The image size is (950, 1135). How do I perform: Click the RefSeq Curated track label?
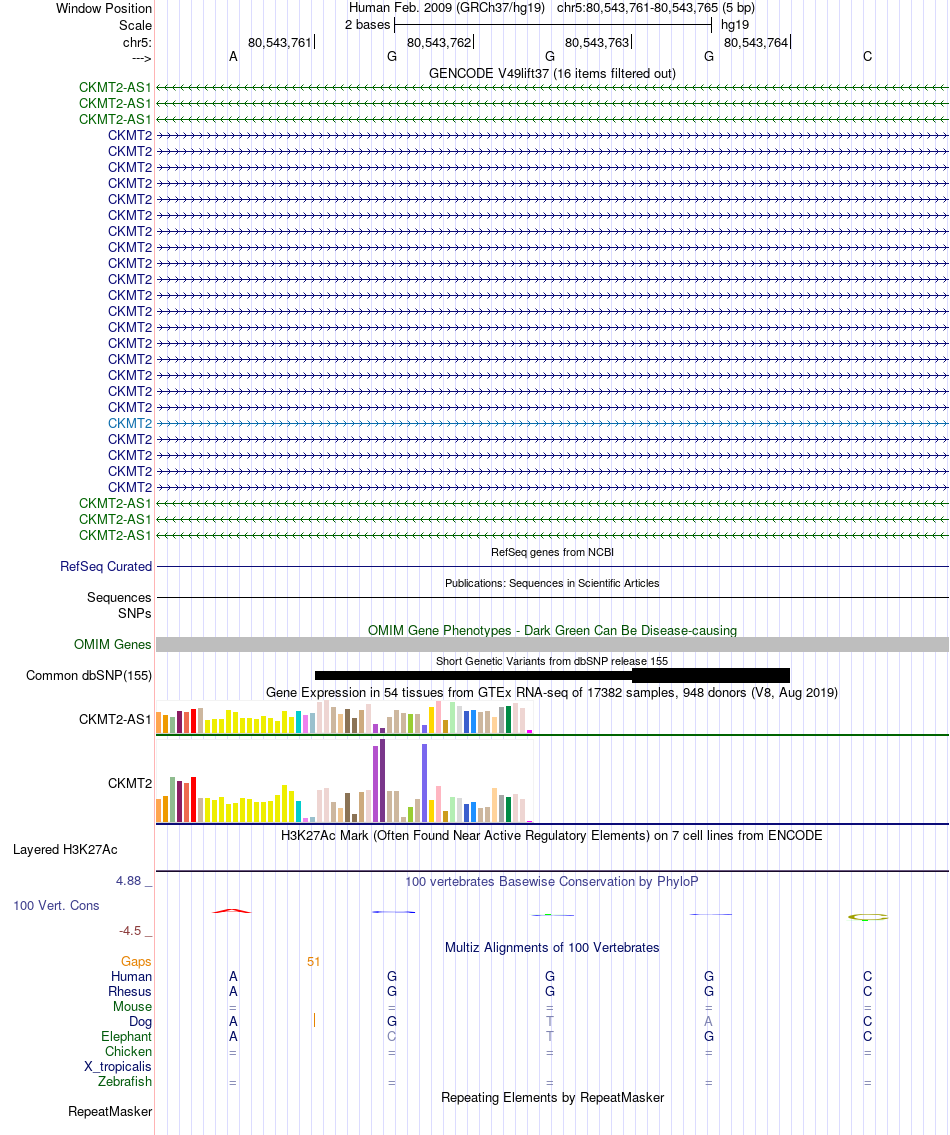pos(106,567)
